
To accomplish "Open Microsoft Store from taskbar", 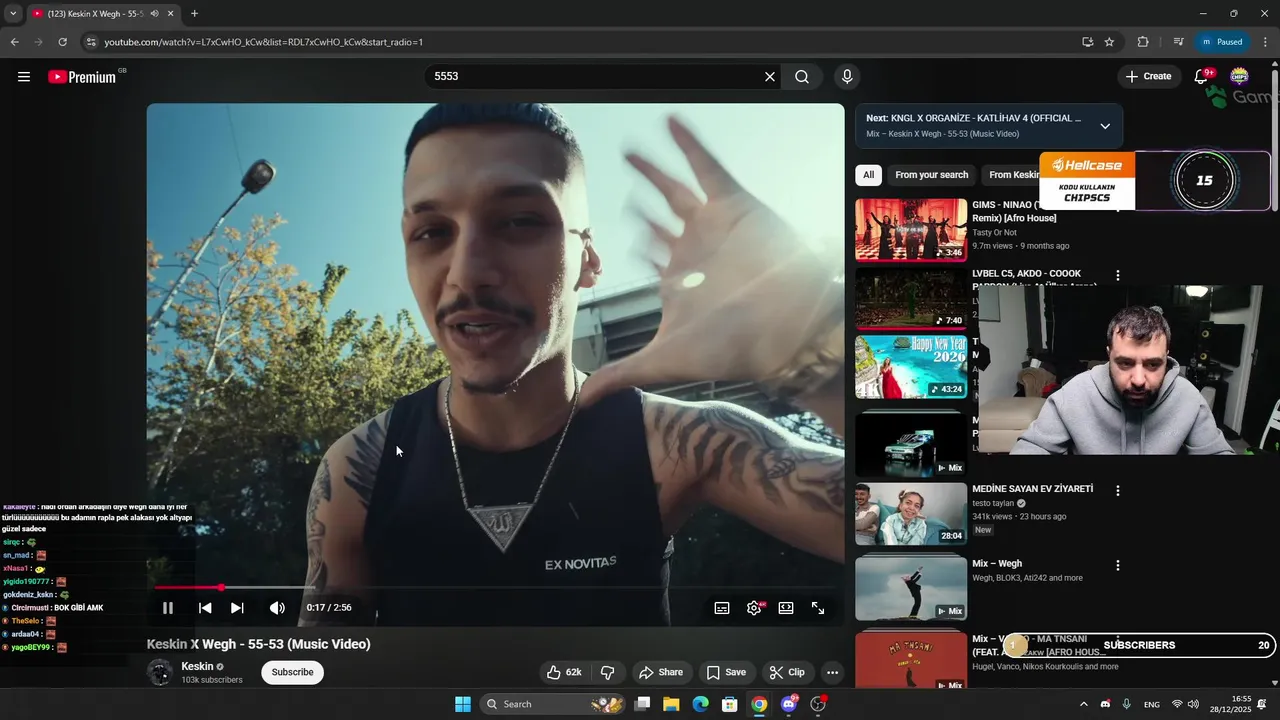I will (730, 704).
